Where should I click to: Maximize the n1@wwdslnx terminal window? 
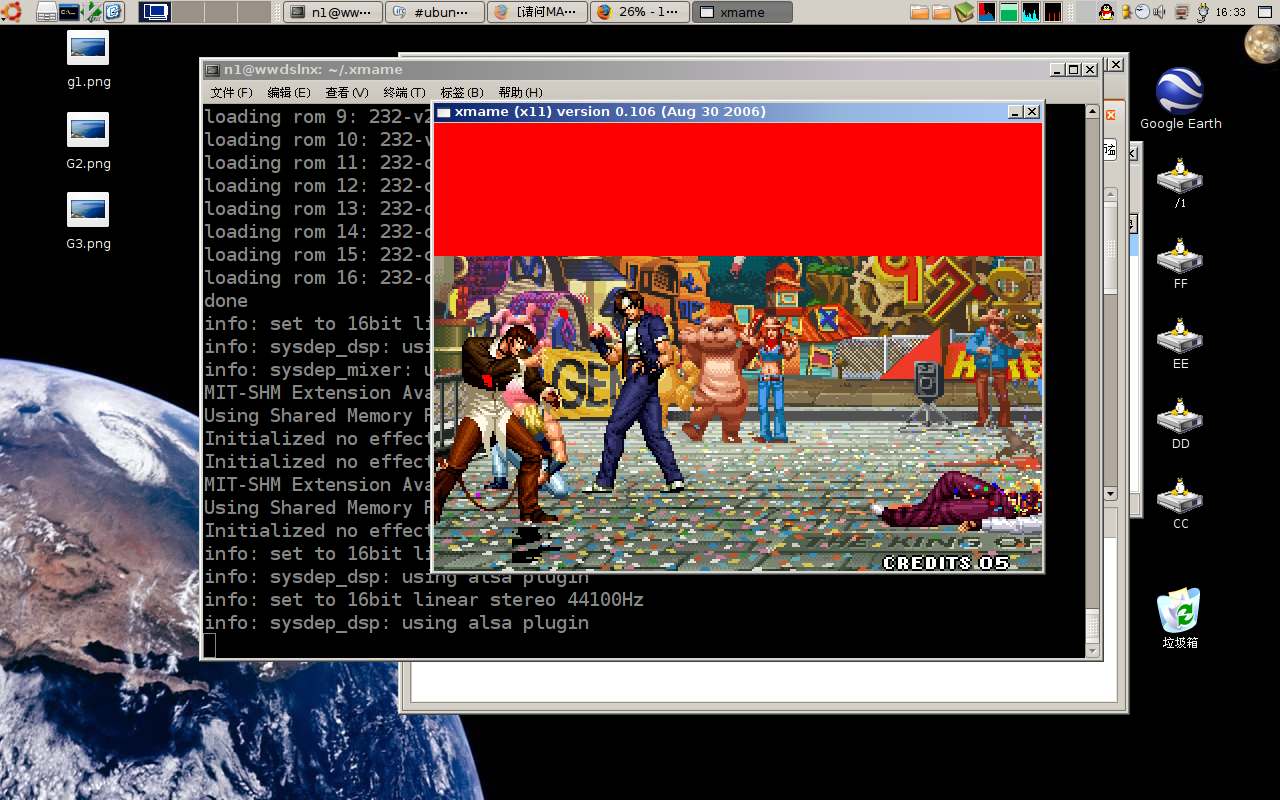pos(1073,70)
